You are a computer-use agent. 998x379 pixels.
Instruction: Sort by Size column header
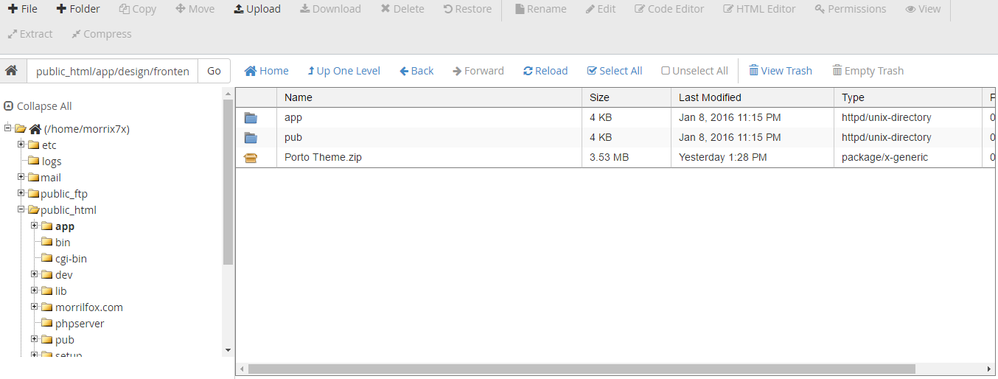(x=626, y=97)
